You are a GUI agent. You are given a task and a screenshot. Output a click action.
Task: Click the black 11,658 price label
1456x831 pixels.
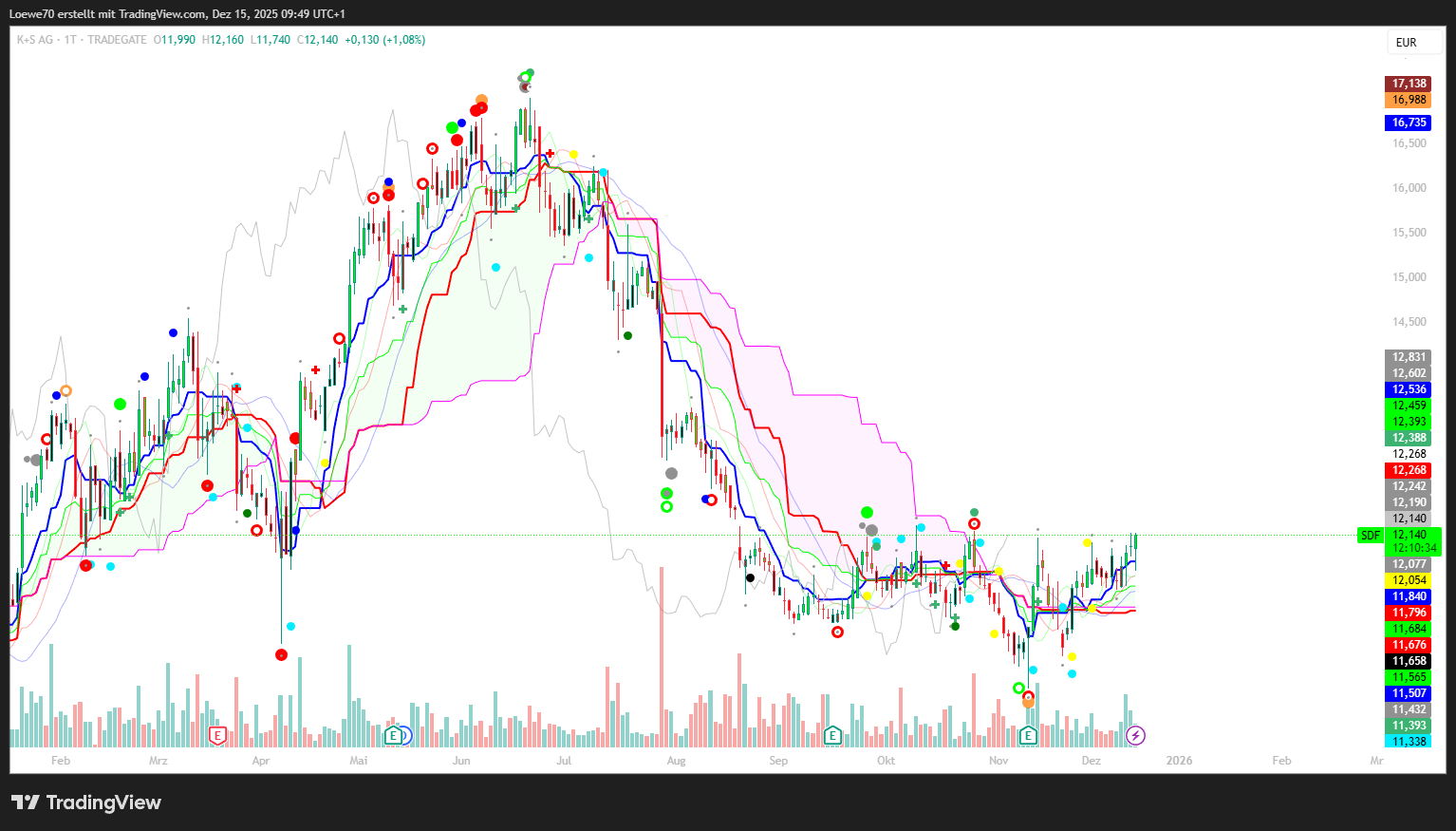pos(1409,661)
